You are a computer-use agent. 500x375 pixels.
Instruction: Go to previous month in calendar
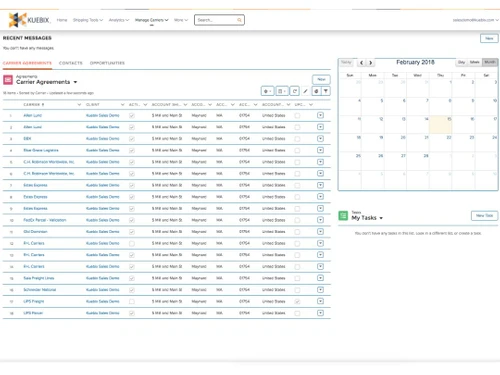click(x=362, y=62)
